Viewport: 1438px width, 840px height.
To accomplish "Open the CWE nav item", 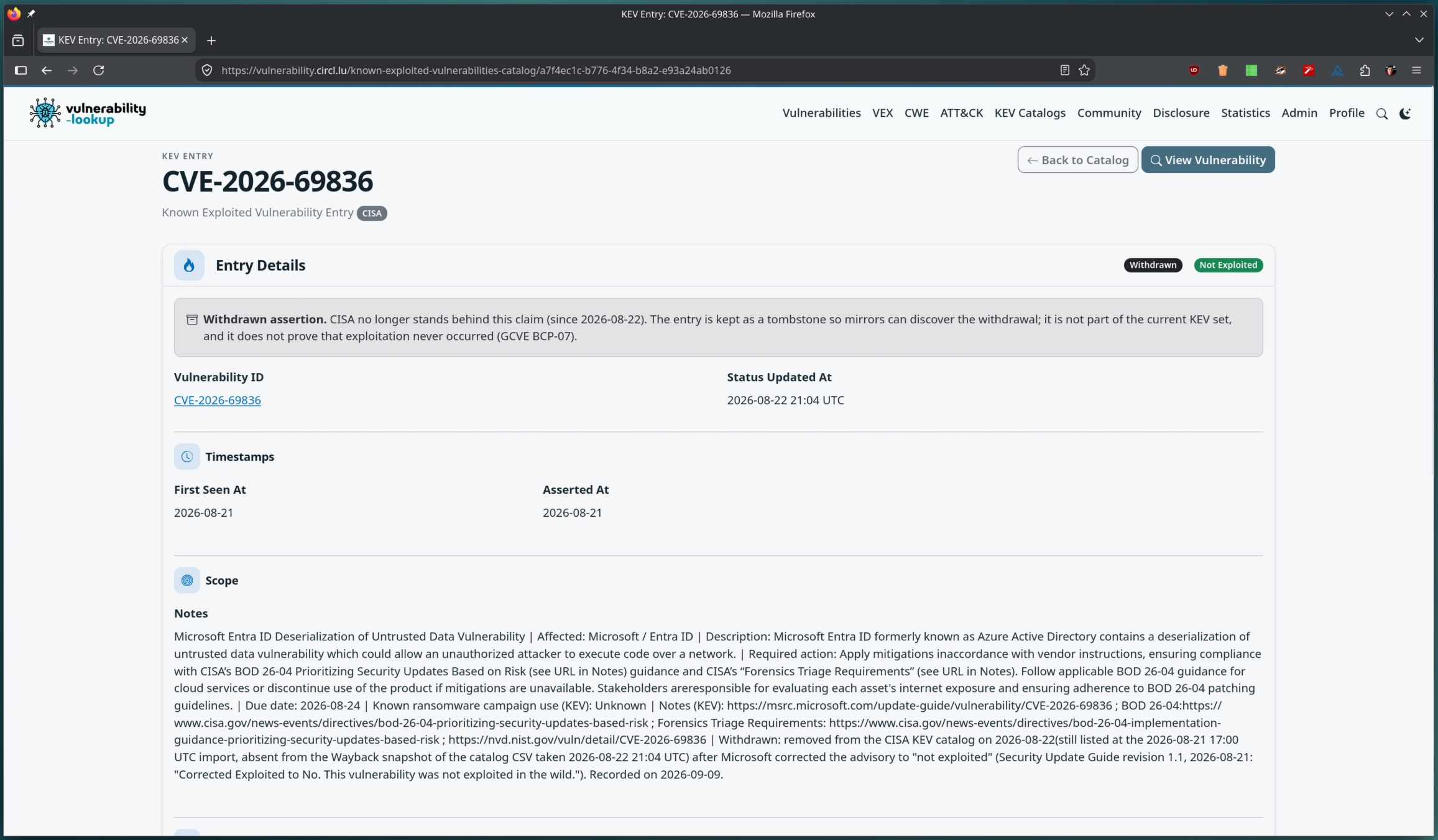I will (916, 113).
